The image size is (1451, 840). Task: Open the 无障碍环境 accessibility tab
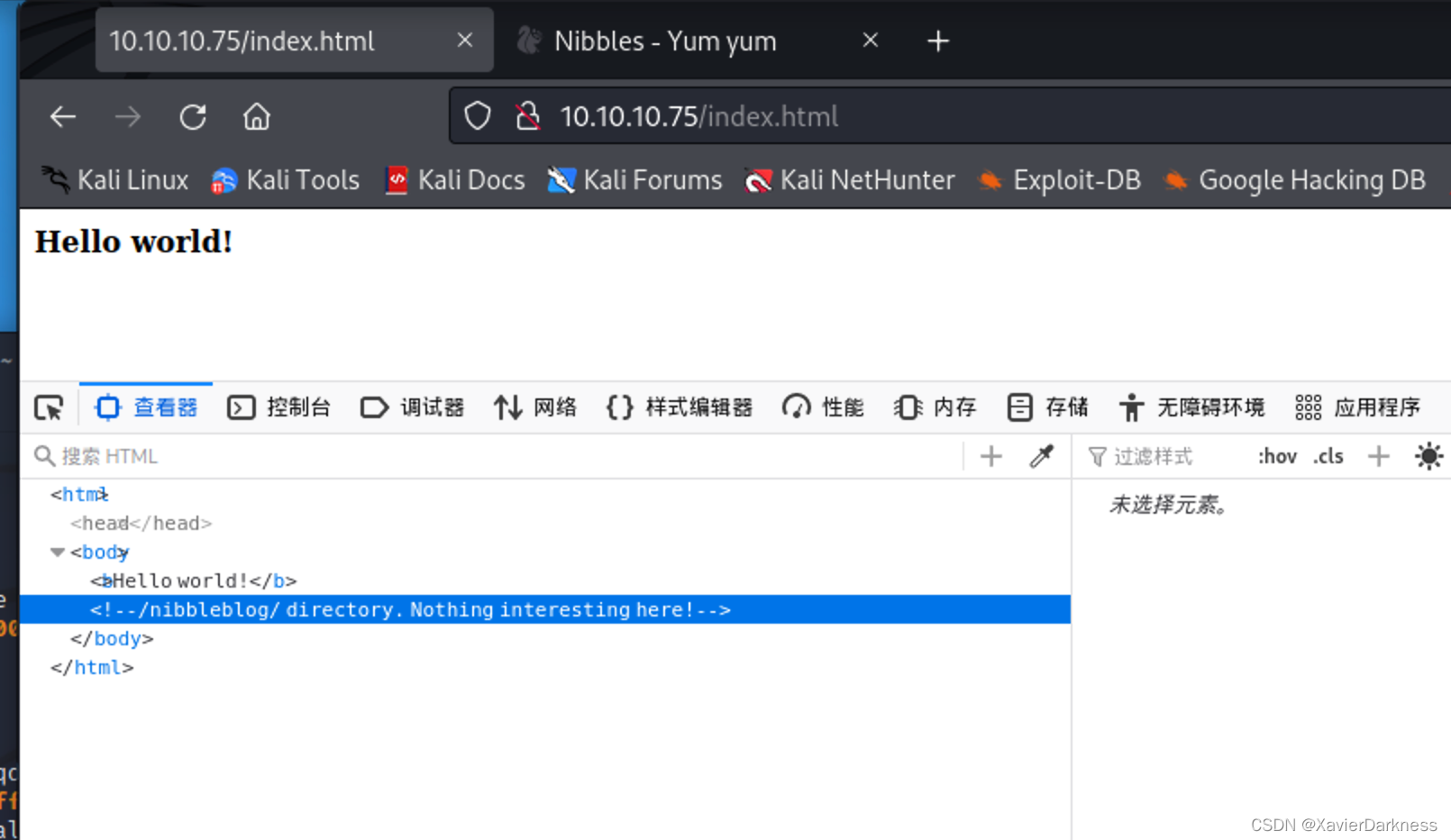[x=1191, y=407]
